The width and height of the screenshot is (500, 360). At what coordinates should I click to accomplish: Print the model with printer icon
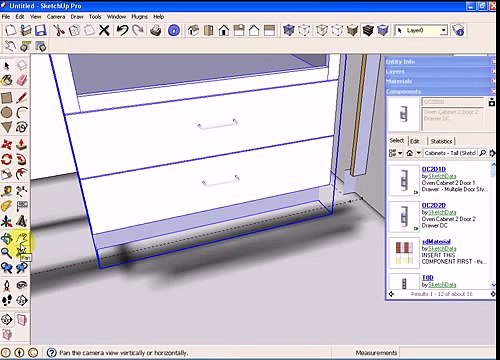156,31
